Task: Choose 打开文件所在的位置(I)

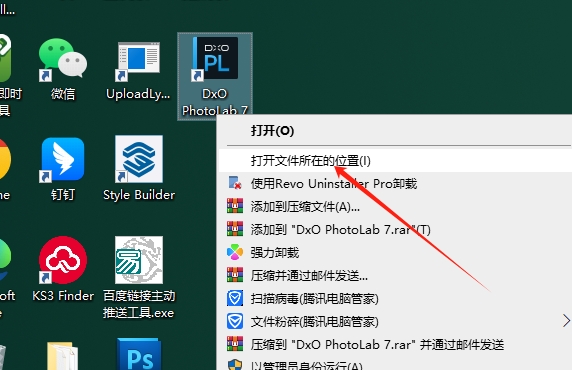Action: pyautogui.click(x=395, y=161)
